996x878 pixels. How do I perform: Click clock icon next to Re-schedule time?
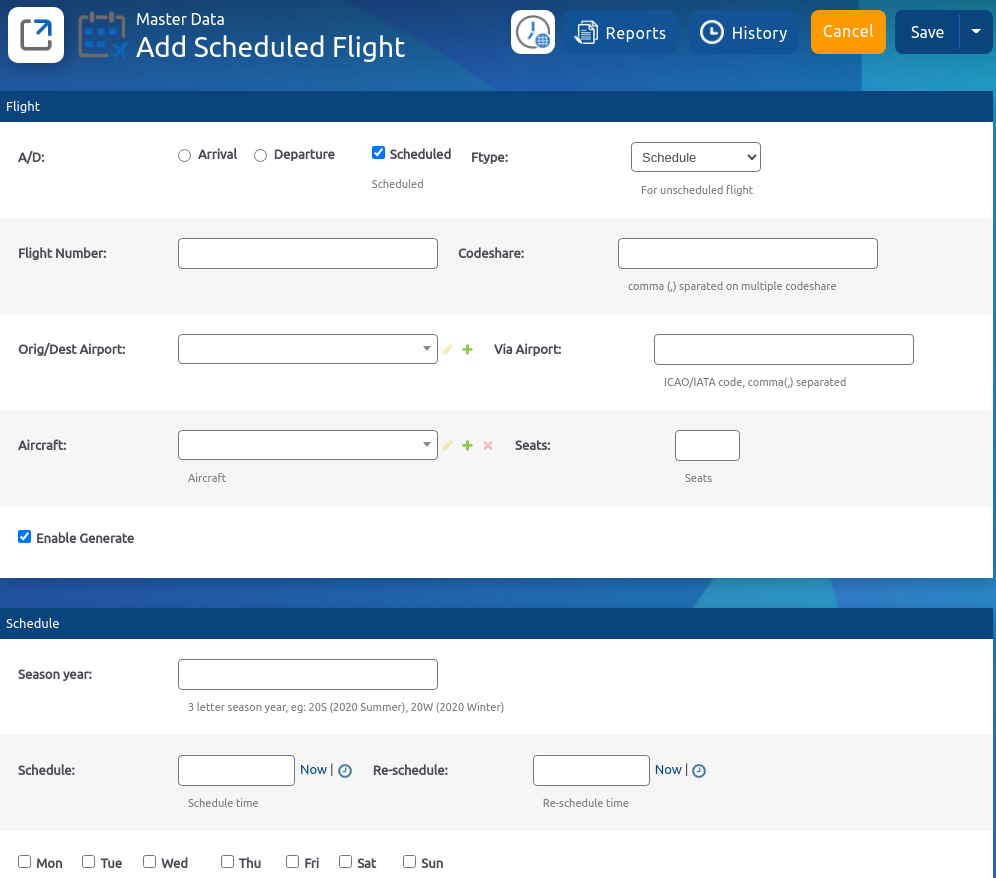point(700,771)
